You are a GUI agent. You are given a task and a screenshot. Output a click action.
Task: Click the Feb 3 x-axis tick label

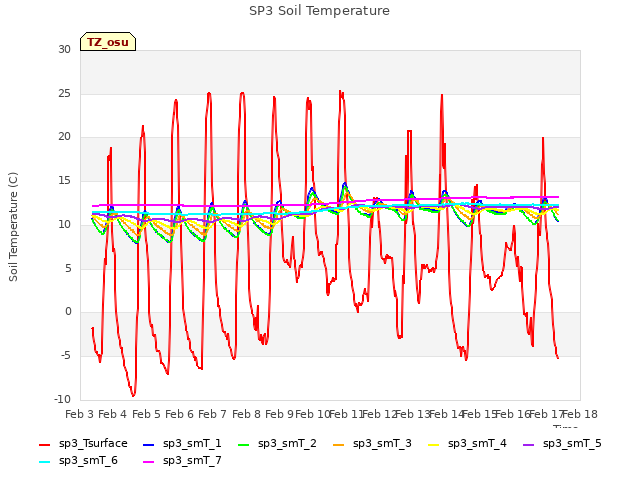coord(80,414)
